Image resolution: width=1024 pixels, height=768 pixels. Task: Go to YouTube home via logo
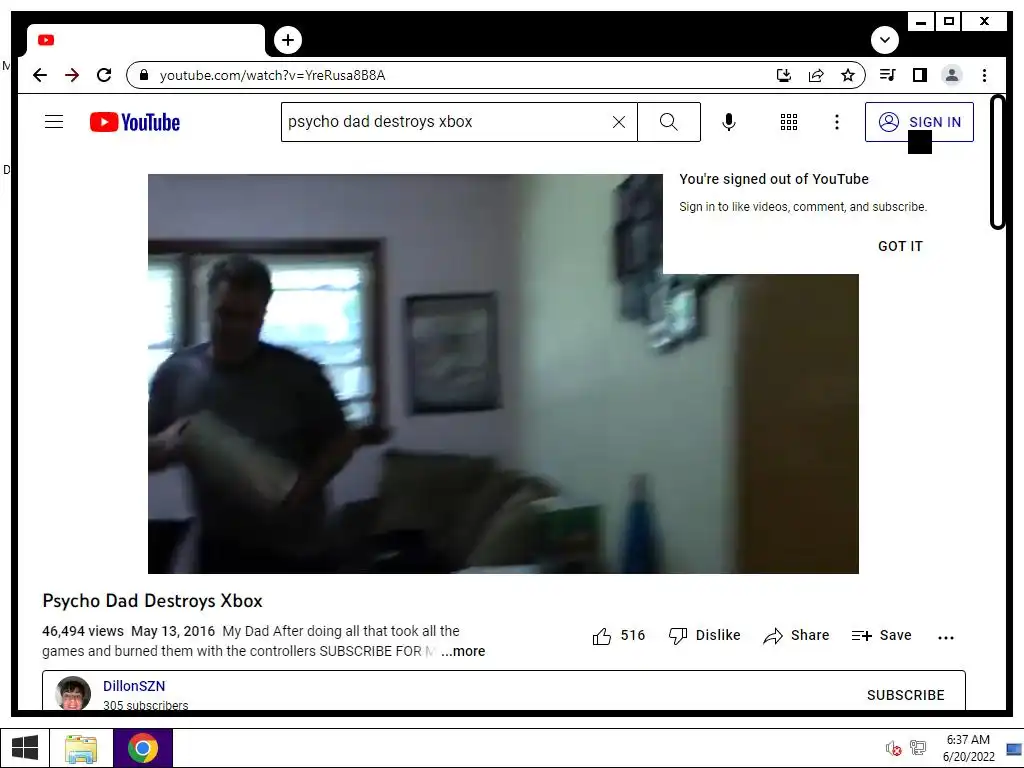(x=135, y=122)
